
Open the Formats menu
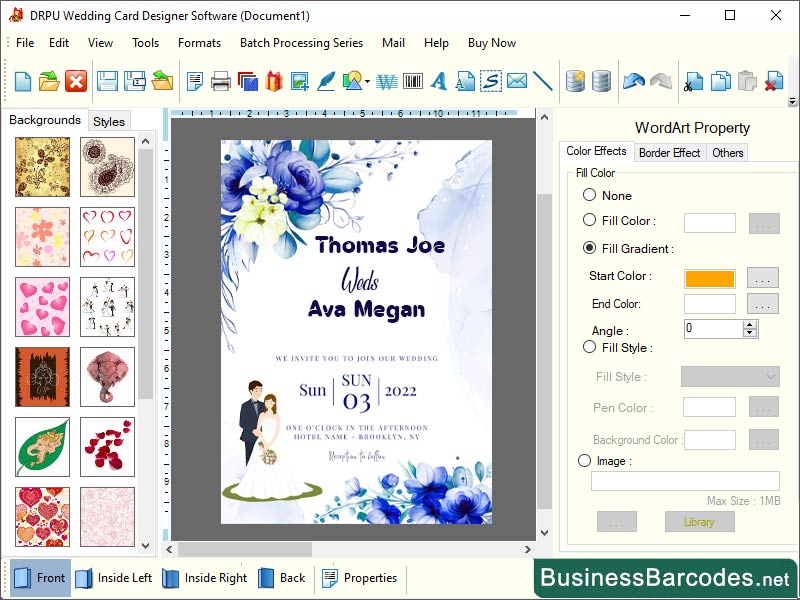click(199, 43)
